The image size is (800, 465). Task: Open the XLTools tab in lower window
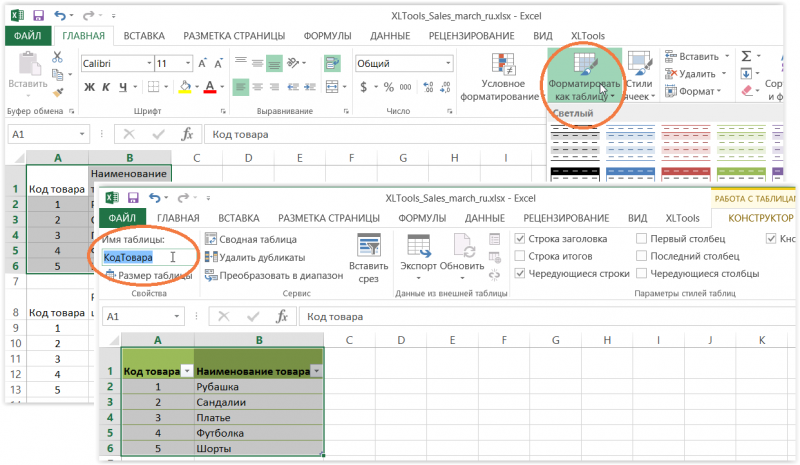pyautogui.click(x=682, y=218)
